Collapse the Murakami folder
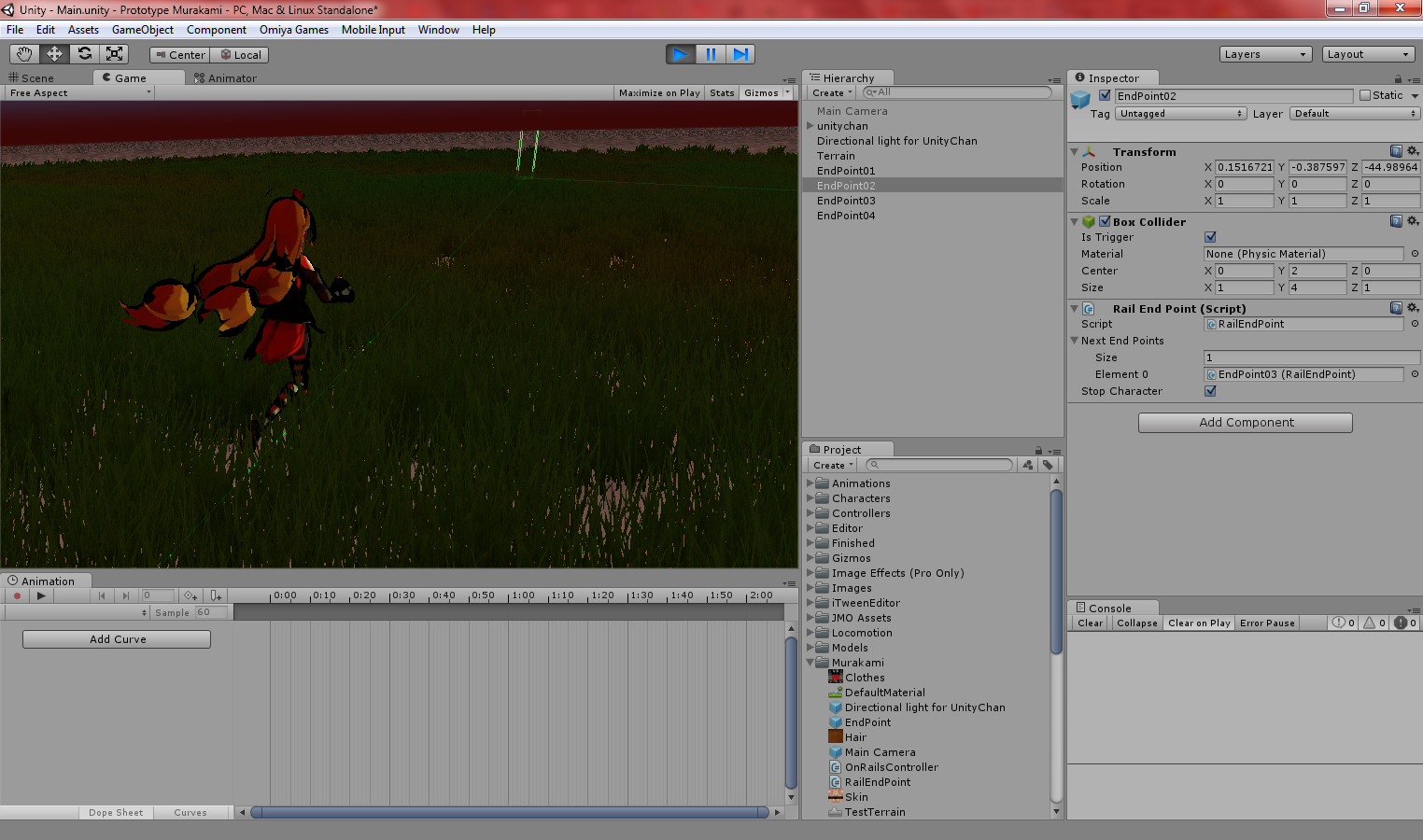The image size is (1423, 840). pyautogui.click(x=810, y=663)
